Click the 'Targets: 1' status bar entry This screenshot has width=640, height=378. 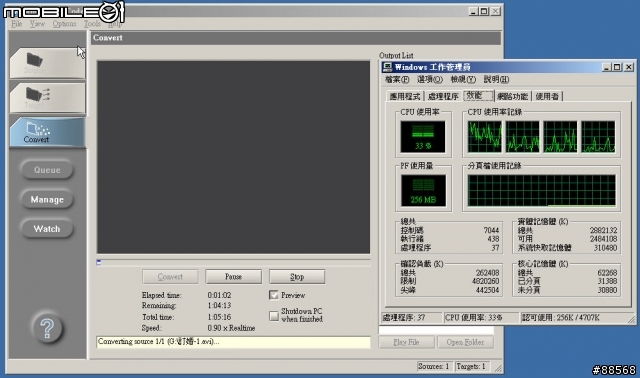(x=471, y=366)
